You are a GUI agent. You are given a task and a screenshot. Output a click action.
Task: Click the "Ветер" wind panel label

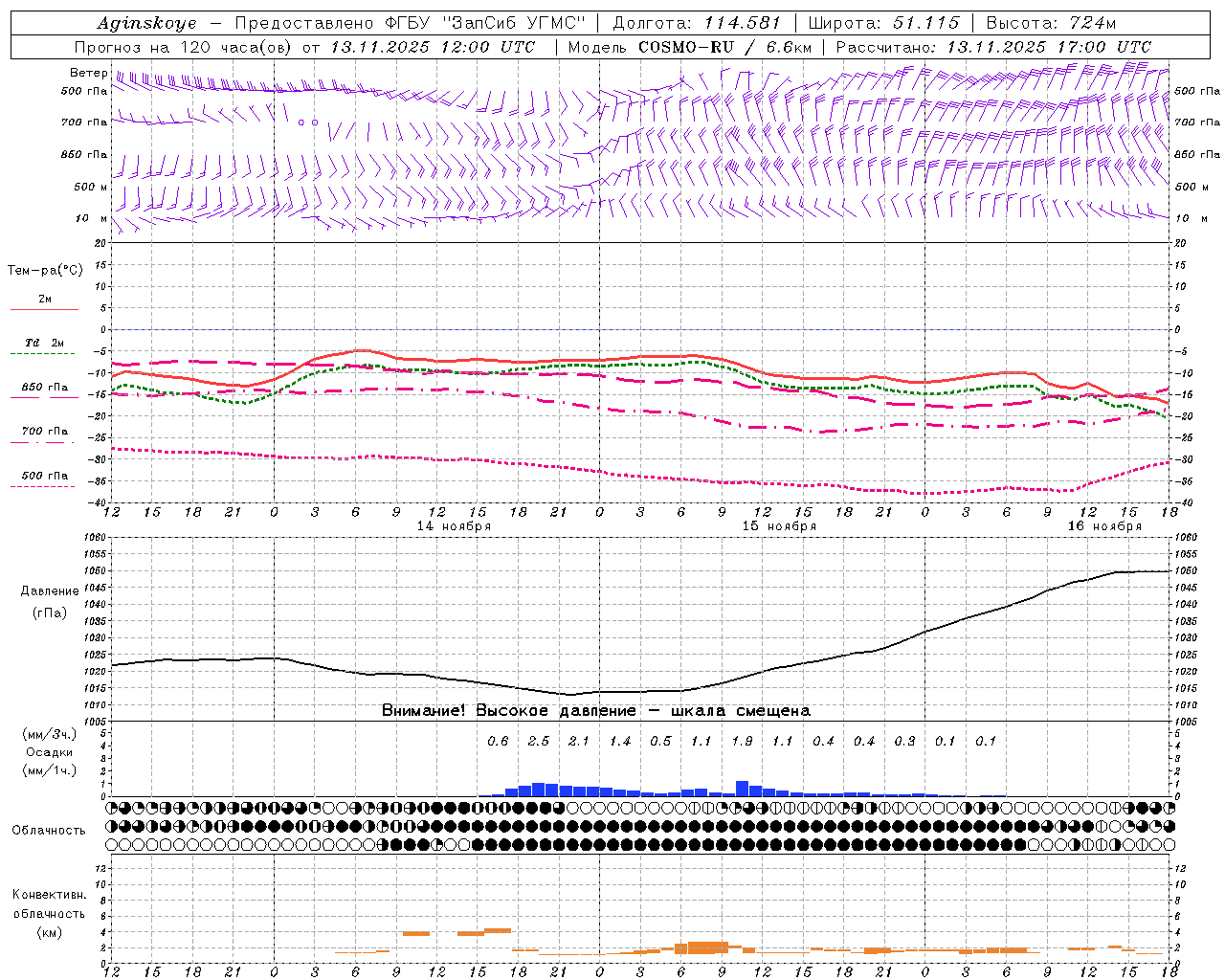(88, 73)
